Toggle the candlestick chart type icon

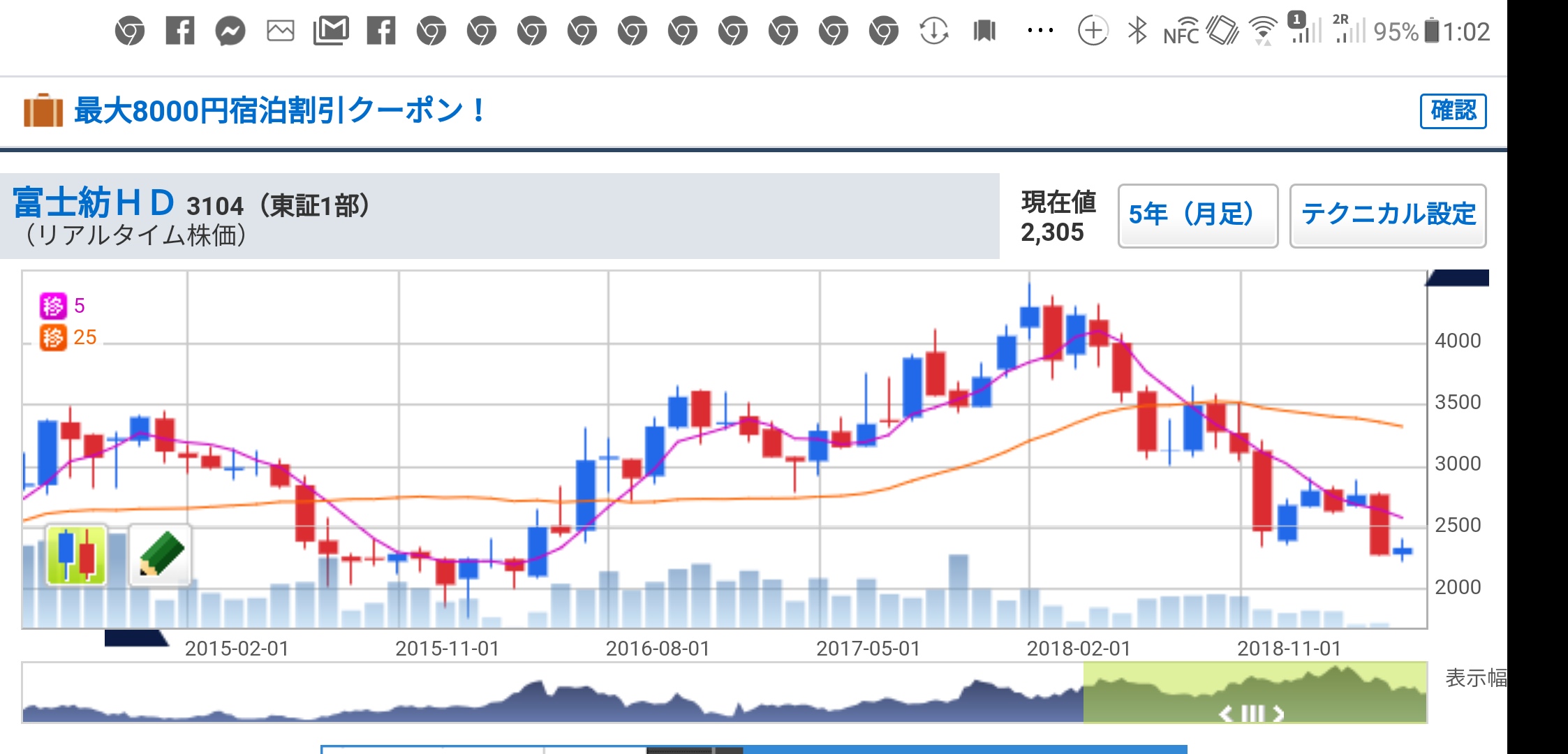pyautogui.click(x=76, y=555)
